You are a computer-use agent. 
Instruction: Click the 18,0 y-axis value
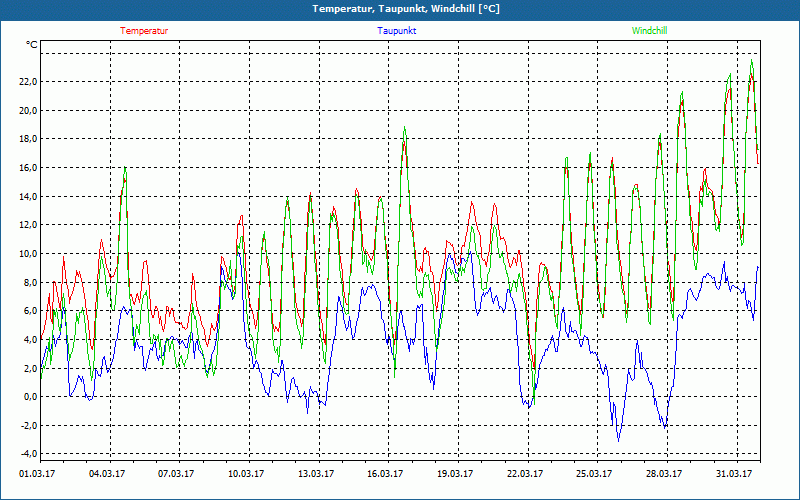(x=28, y=139)
